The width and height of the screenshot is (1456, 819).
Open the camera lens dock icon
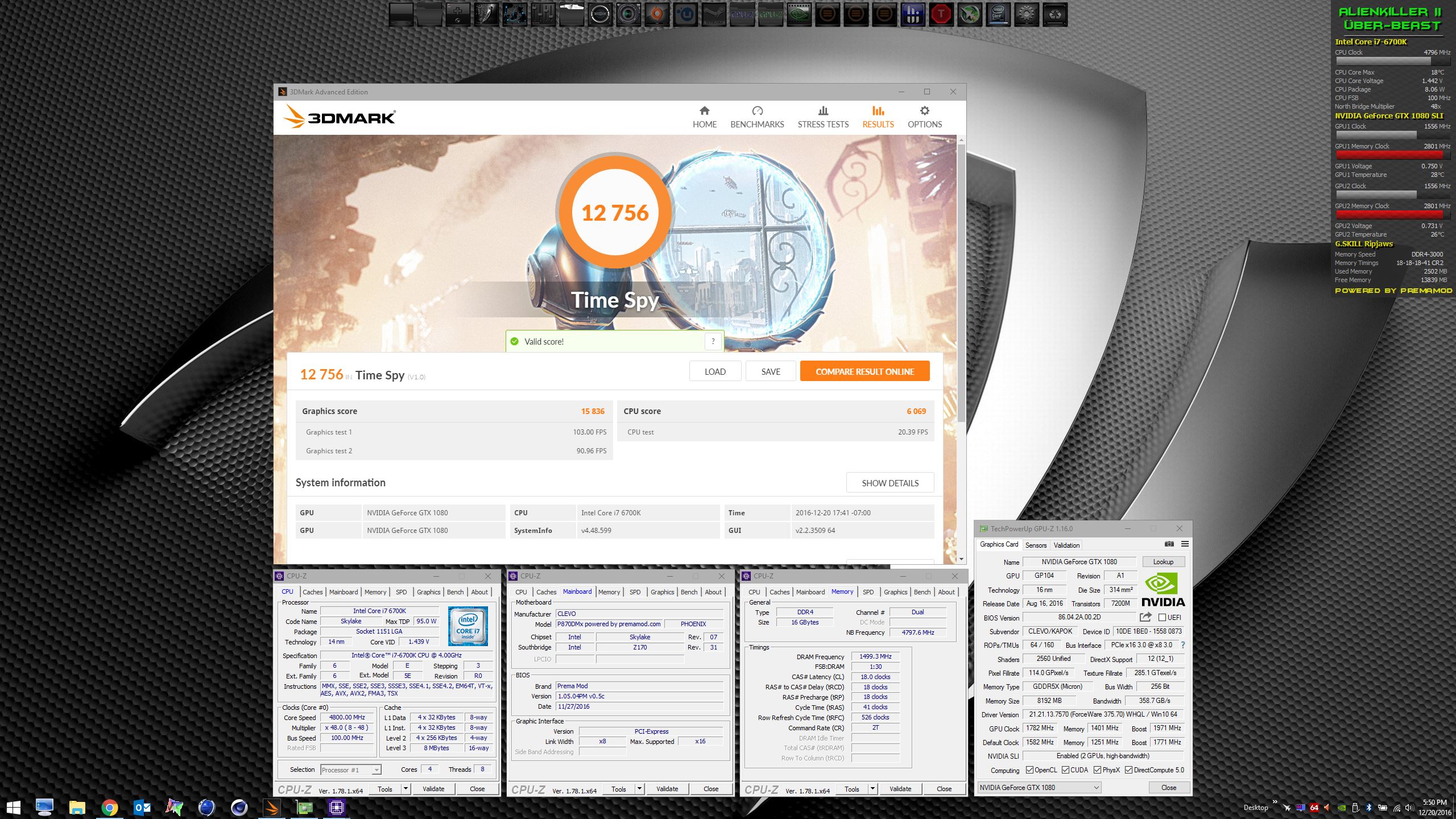click(628, 14)
